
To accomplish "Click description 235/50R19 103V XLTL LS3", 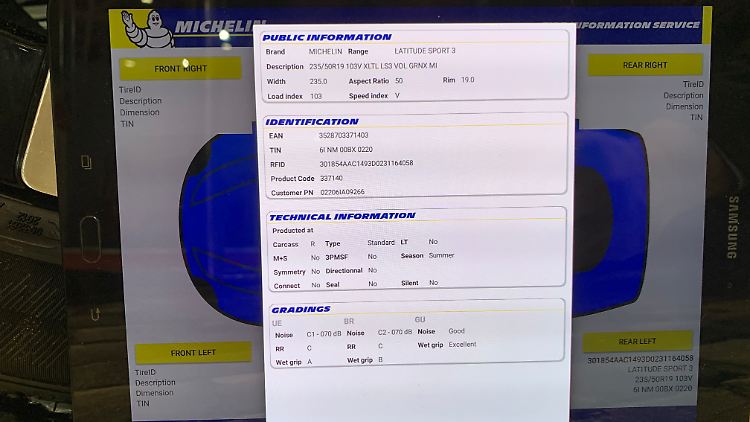I will tap(352, 66).
